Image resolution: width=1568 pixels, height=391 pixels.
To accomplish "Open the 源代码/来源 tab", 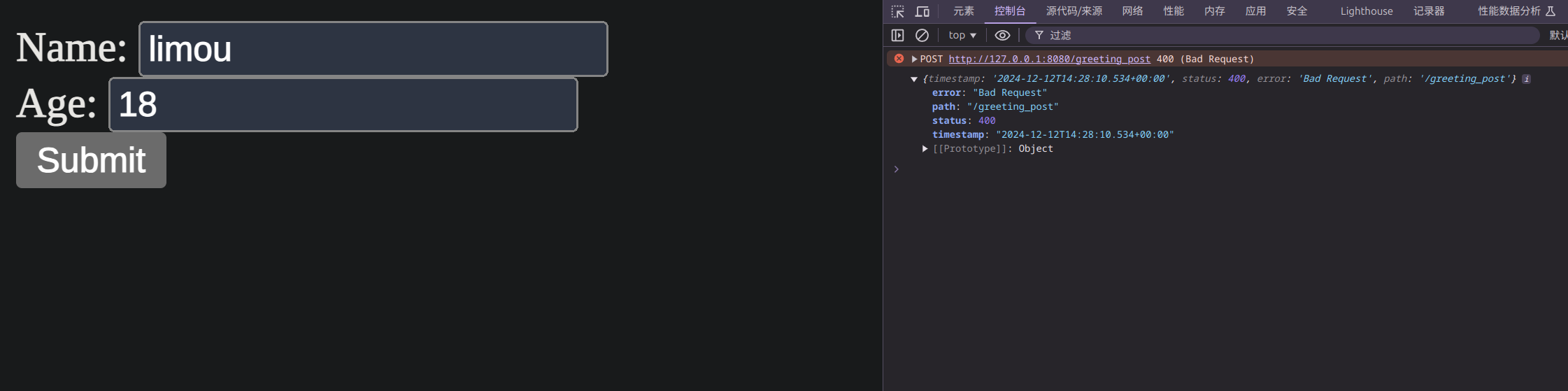I will point(1074,11).
